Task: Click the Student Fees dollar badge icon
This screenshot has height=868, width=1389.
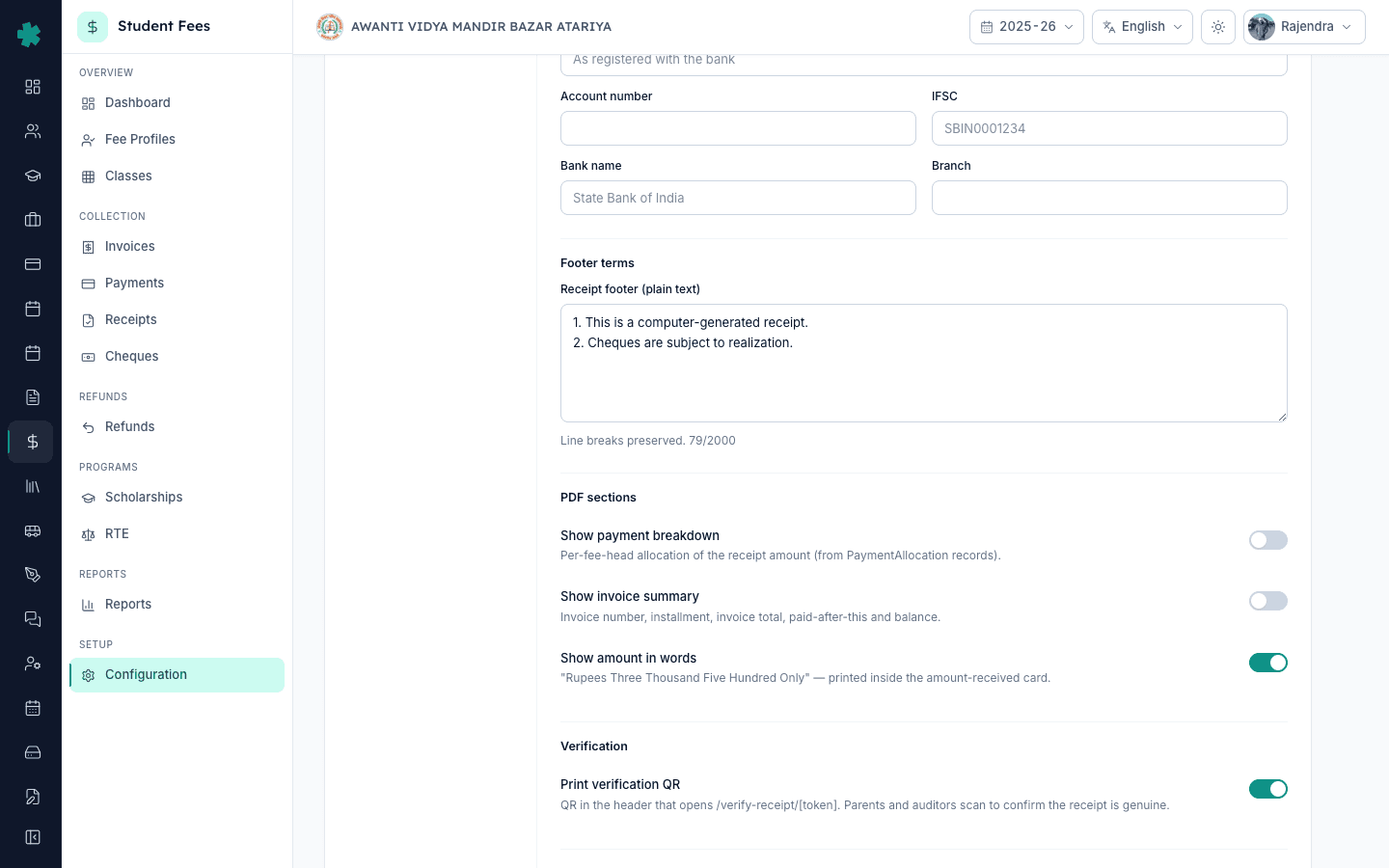Action: 93,27
